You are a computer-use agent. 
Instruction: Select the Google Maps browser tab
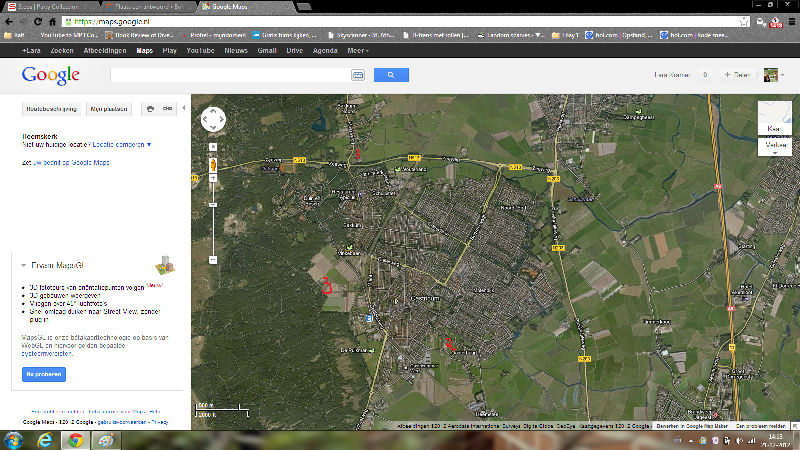(246, 7)
